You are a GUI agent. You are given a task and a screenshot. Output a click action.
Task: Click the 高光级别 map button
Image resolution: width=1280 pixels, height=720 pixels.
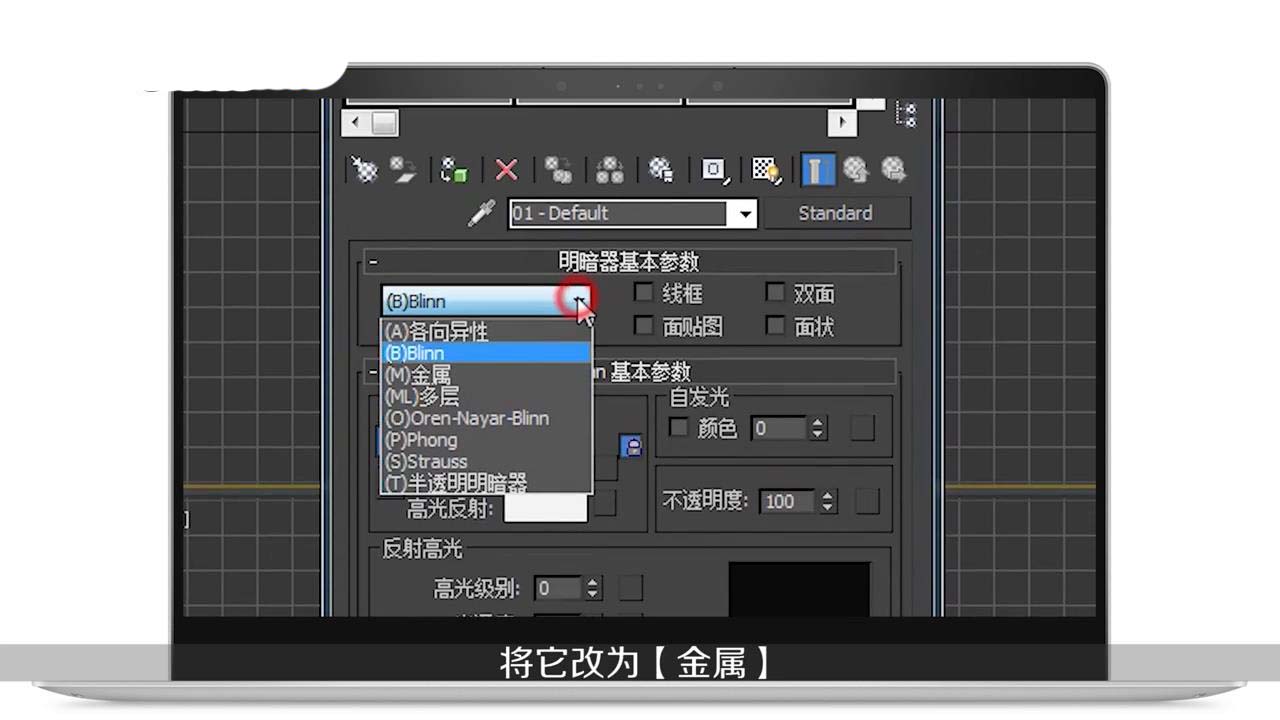pos(631,588)
